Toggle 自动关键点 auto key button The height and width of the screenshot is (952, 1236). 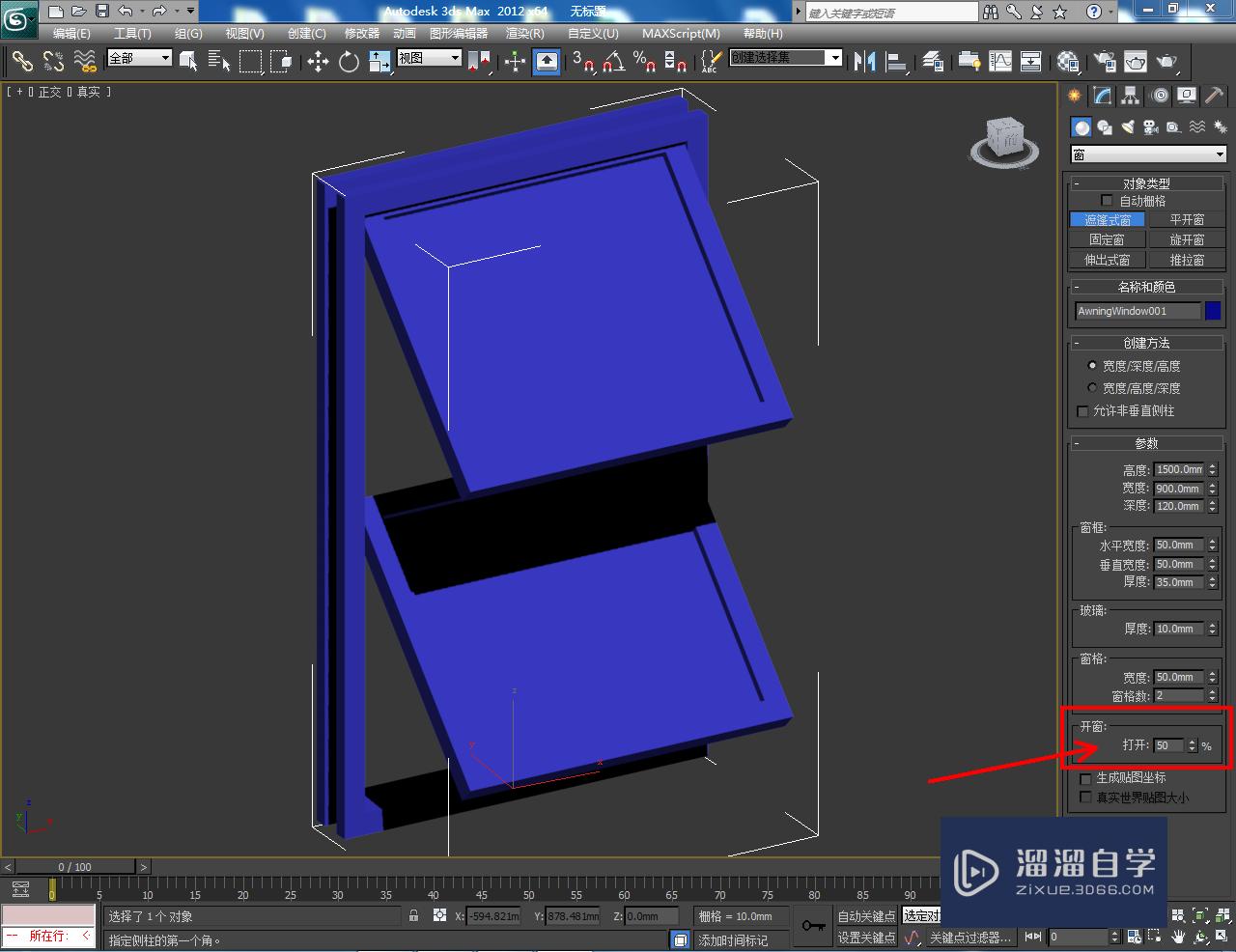tap(866, 916)
